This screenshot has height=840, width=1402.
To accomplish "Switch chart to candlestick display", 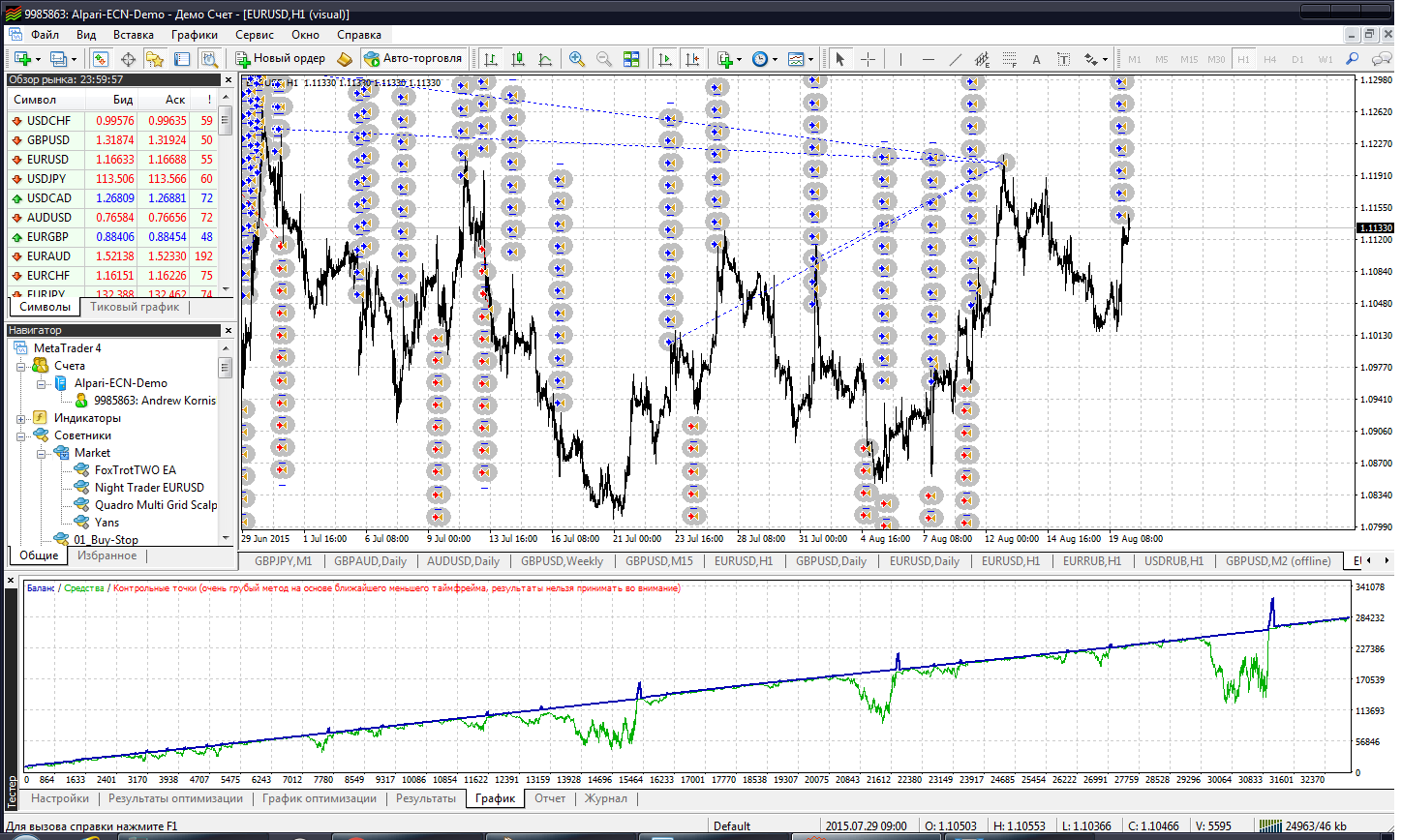I will (518, 59).
